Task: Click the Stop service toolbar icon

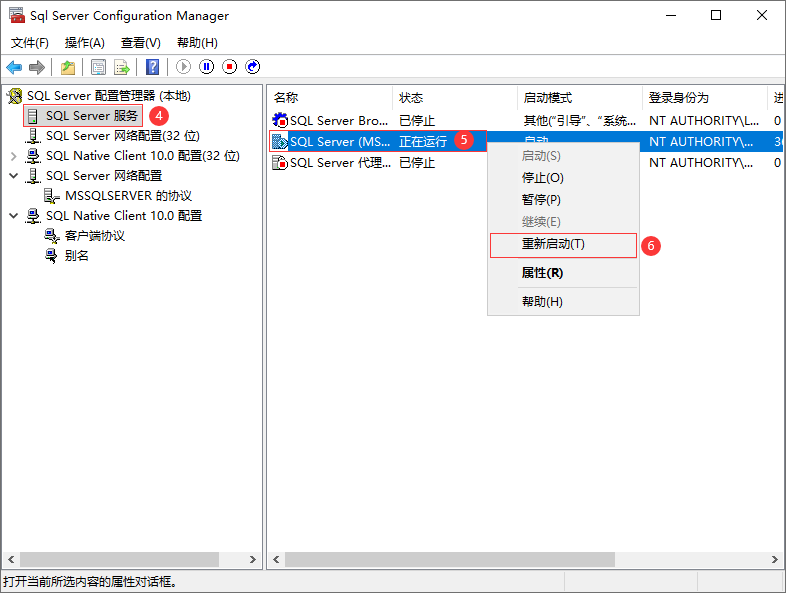Action: point(230,67)
